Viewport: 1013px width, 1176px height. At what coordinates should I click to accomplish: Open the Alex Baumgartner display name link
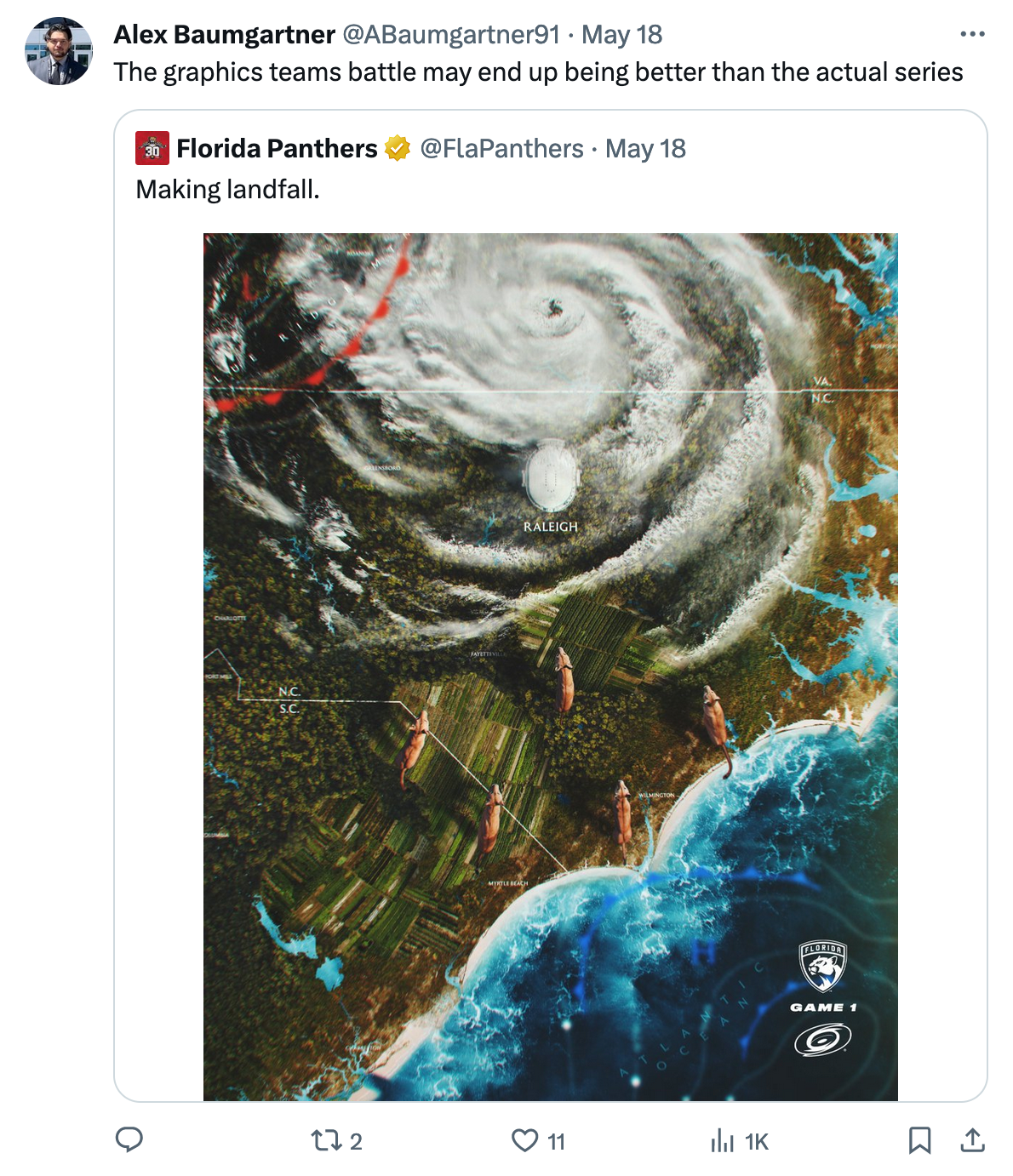pos(225,35)
